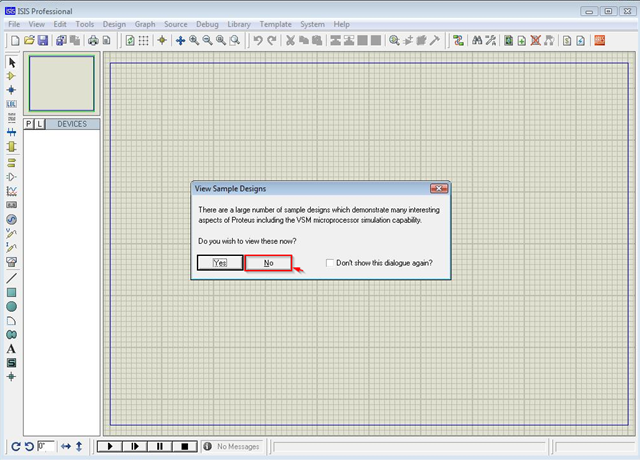Click the 'No Messages' status indicator
Screen dimensions: 640x460
(232, 447)
